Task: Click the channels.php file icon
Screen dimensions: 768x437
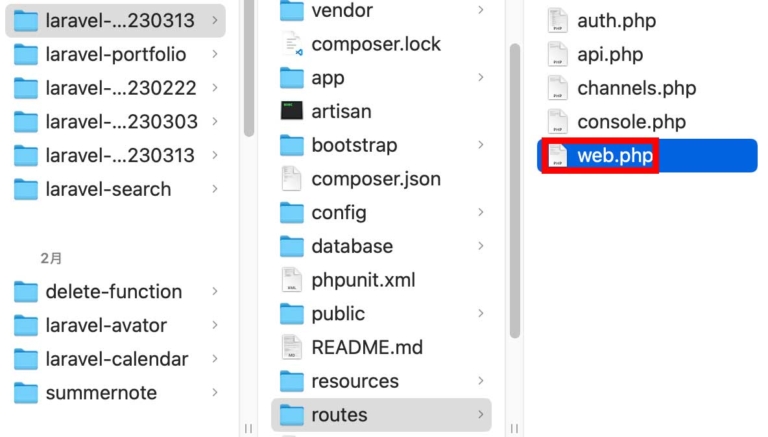Action: (557, 88)
